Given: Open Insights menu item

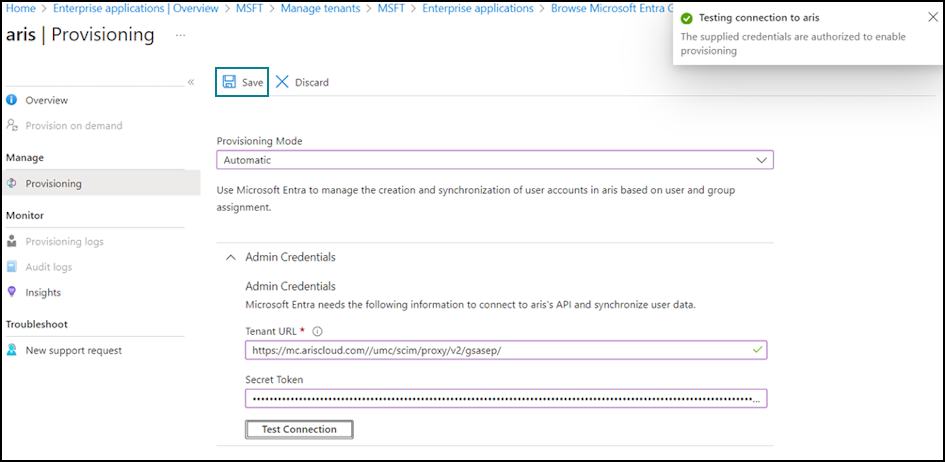Looking at the screenshot, I should coord(43,292).
